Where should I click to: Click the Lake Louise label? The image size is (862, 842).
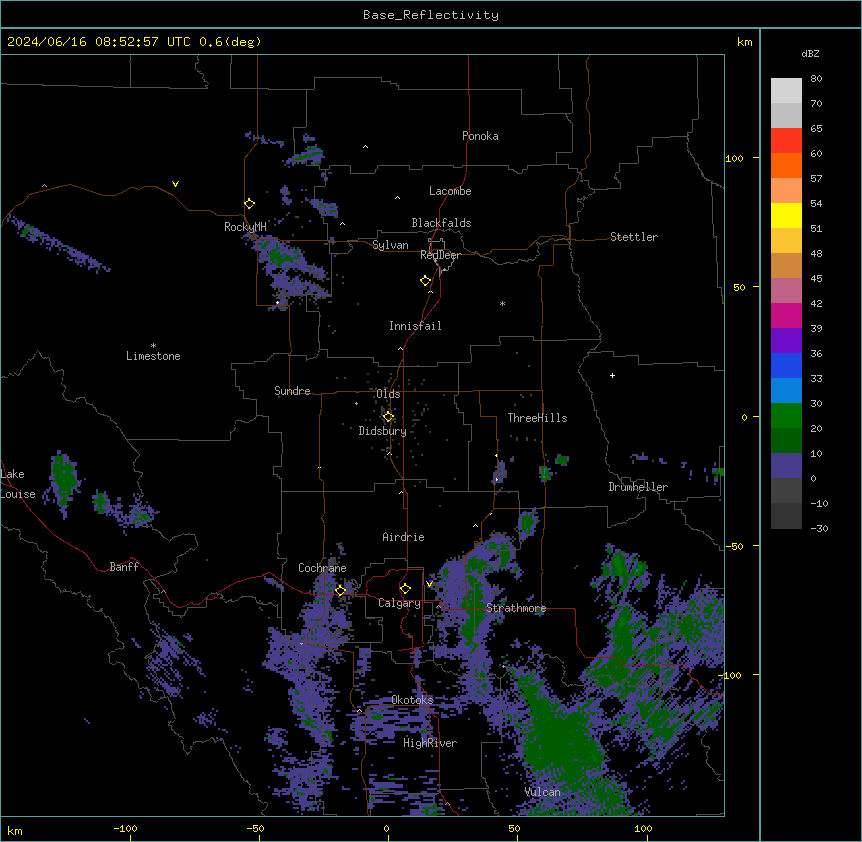(18, 484)
